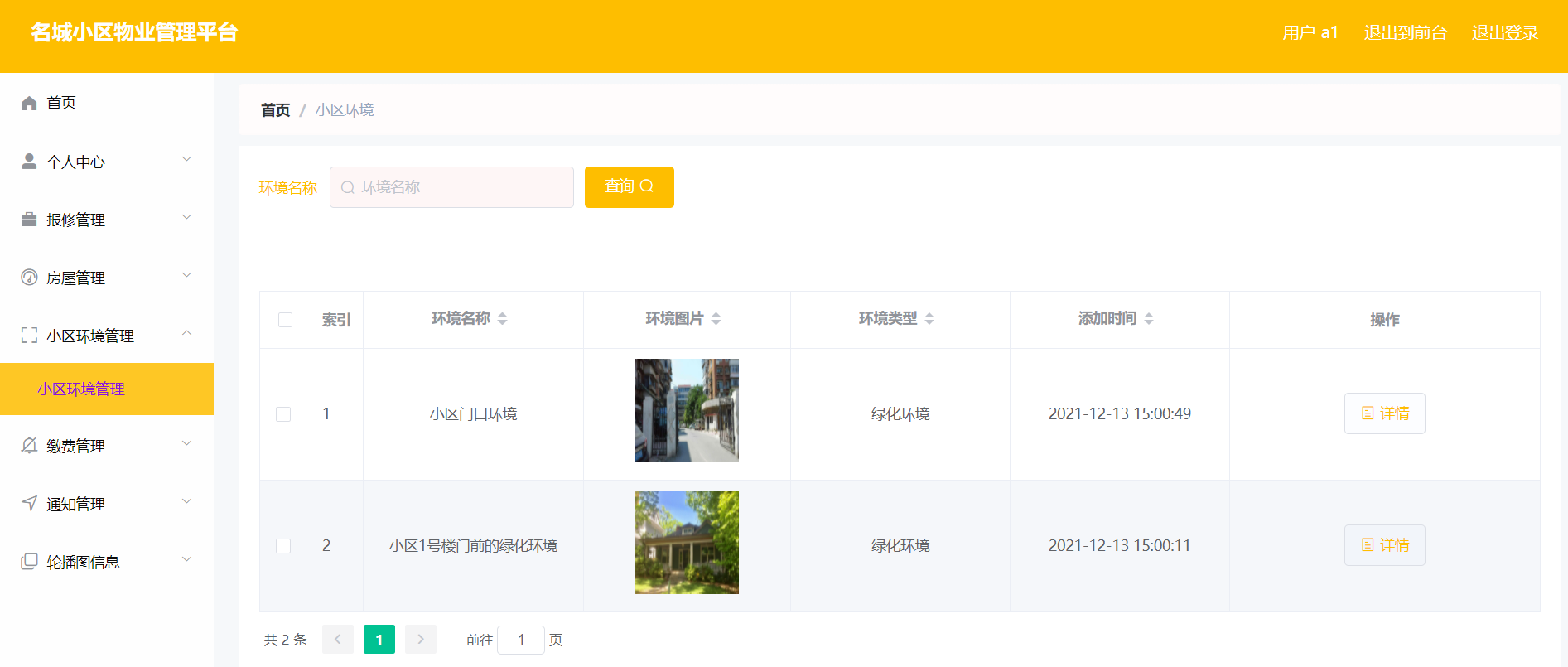Focus the 环境名称 search input field

451,187
